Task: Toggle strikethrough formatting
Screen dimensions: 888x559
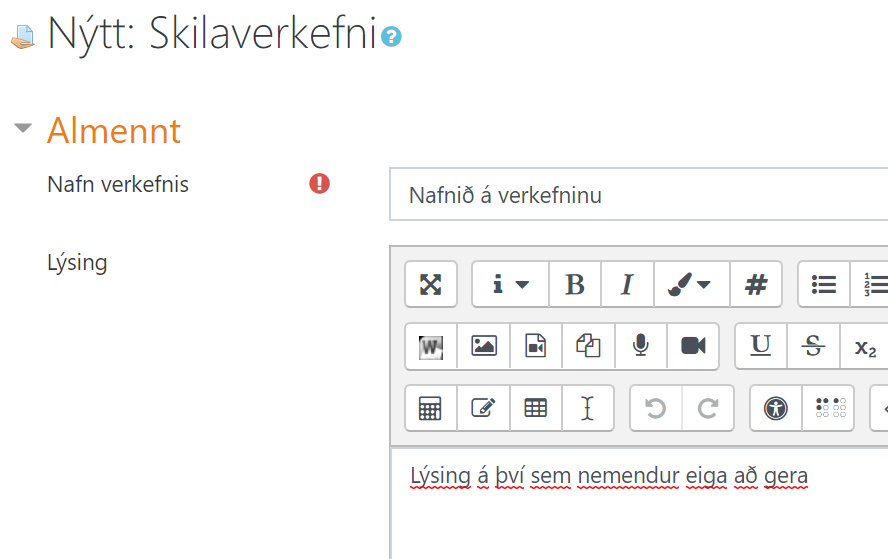Action: tap(813, 346)
